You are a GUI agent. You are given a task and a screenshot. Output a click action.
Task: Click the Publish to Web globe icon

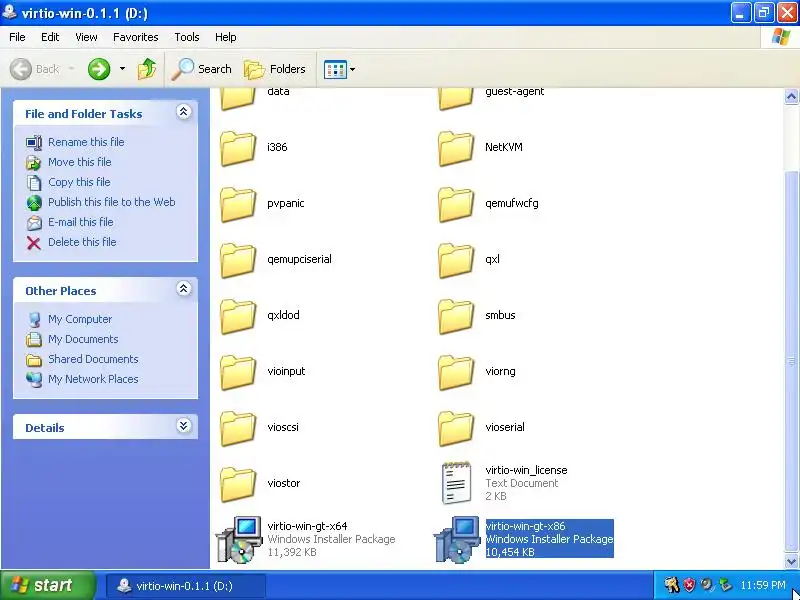point(34,203)
